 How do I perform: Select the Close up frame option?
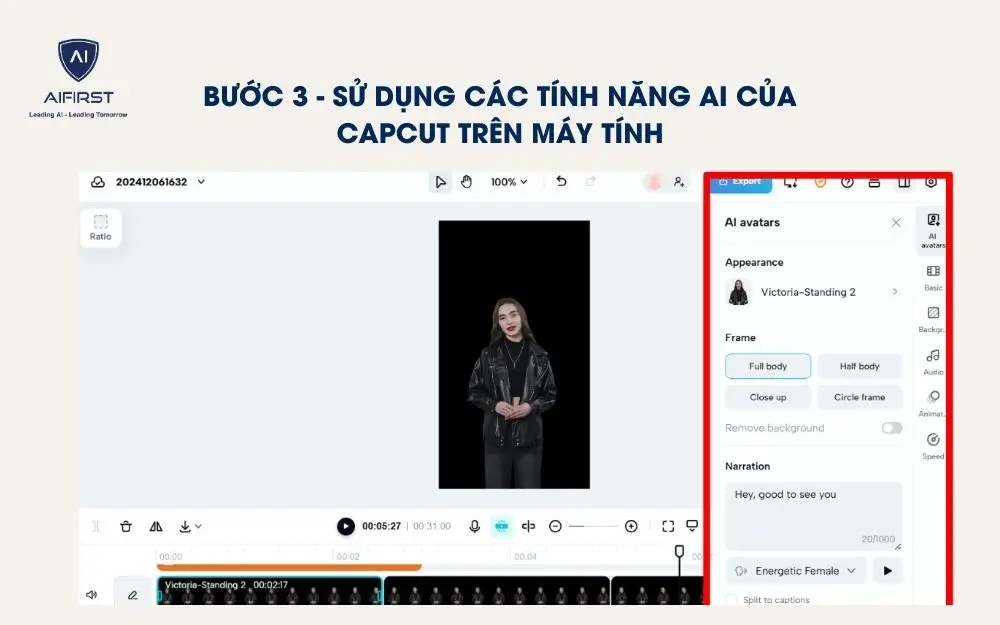point(768,397)
